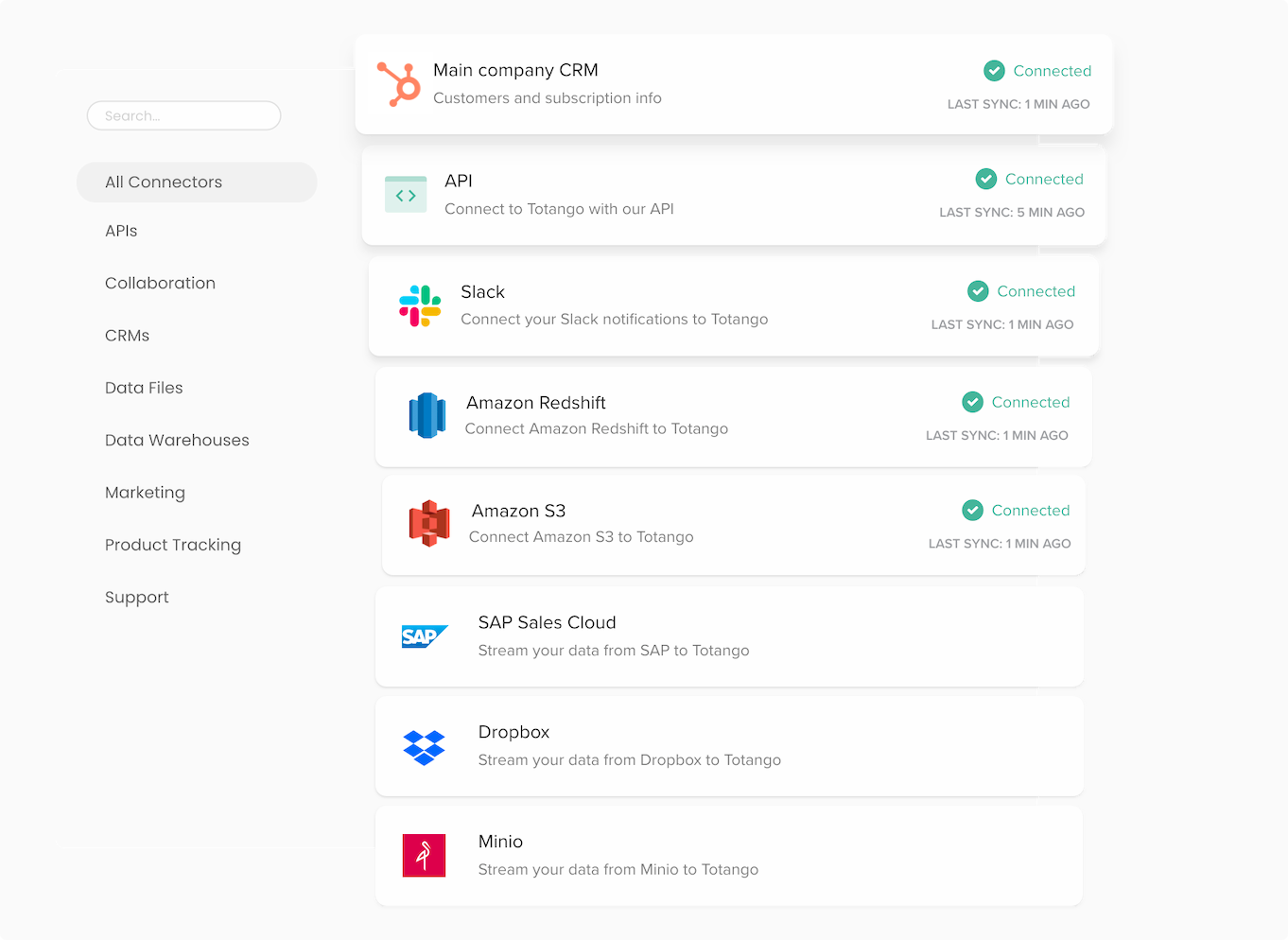Open the Amazon S3 title
1288x940 pixels.
pyautogui.click(x=518, y=511)
